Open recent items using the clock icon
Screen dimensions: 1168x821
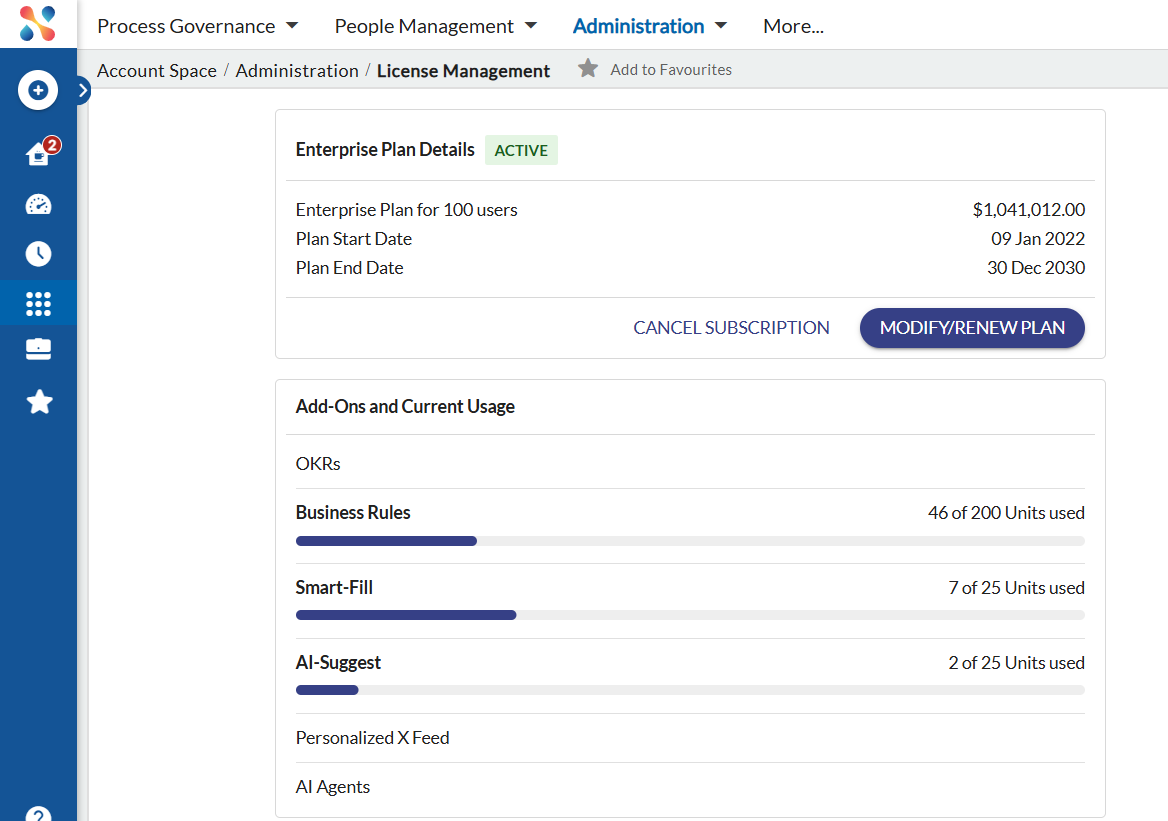pos(38,253)
